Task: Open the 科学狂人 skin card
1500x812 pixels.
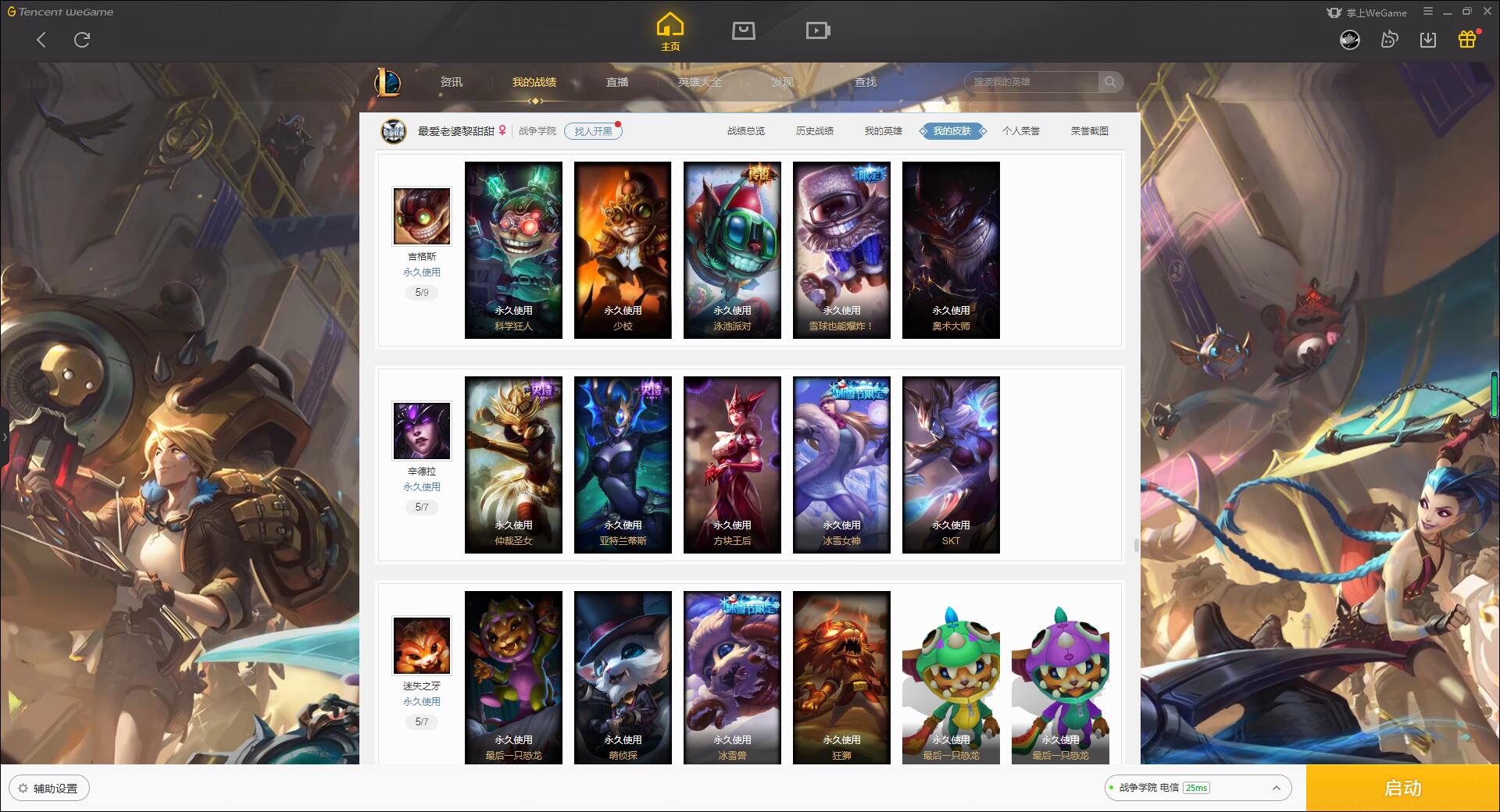Action: point(513,250)
